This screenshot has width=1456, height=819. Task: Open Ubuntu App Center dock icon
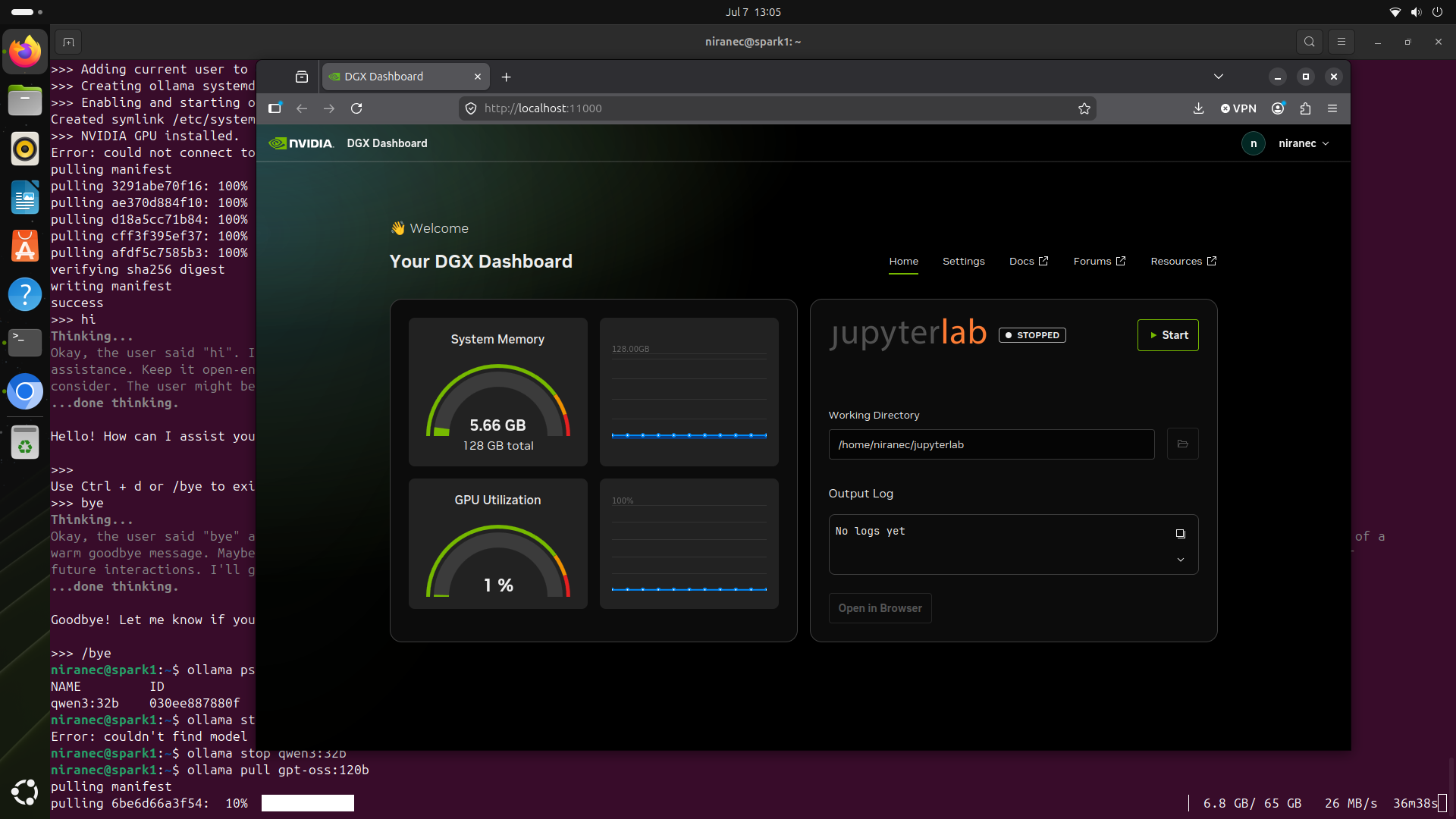[x=25, y=246]
